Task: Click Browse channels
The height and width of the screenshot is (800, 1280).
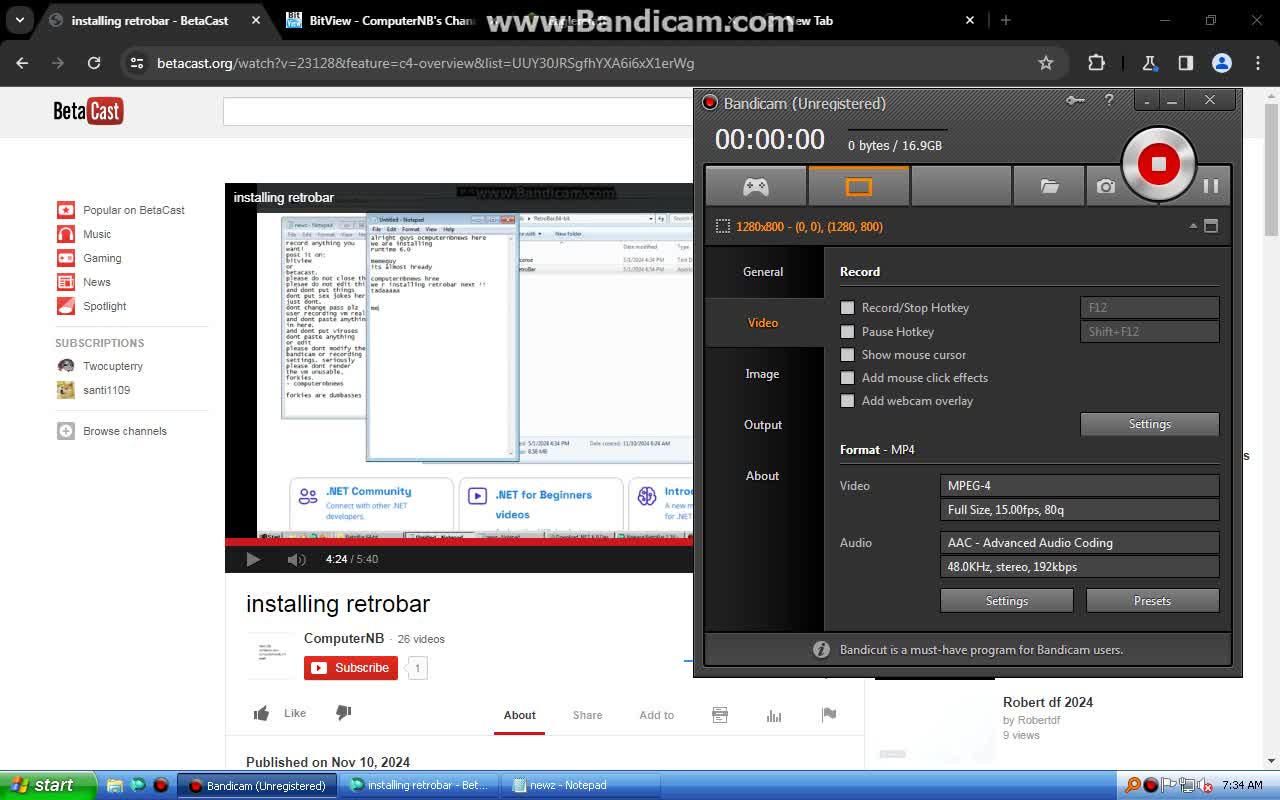Action: pos(125,431)
